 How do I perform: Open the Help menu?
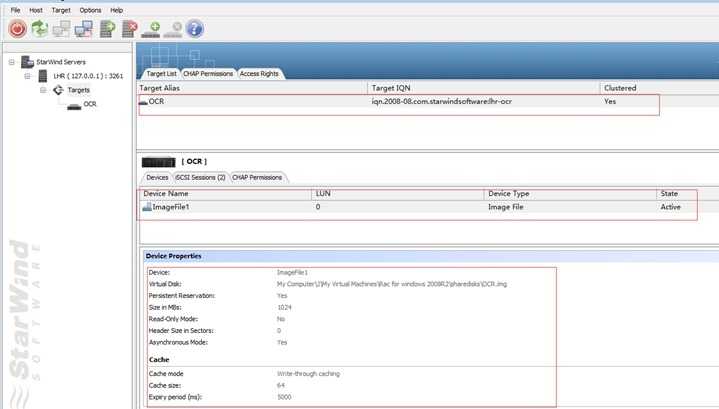pyautogui.click(x=116, y=10)
